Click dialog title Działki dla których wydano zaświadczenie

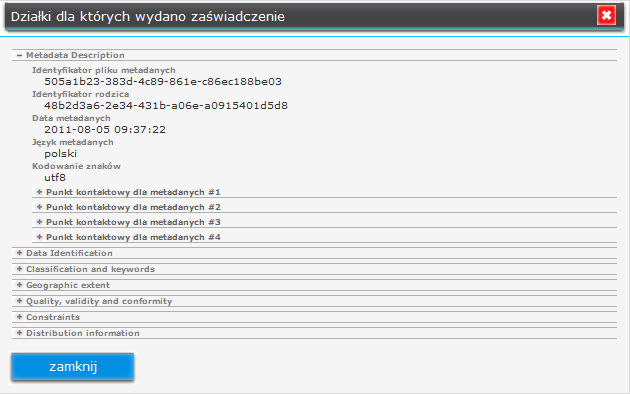pos(147,16)
